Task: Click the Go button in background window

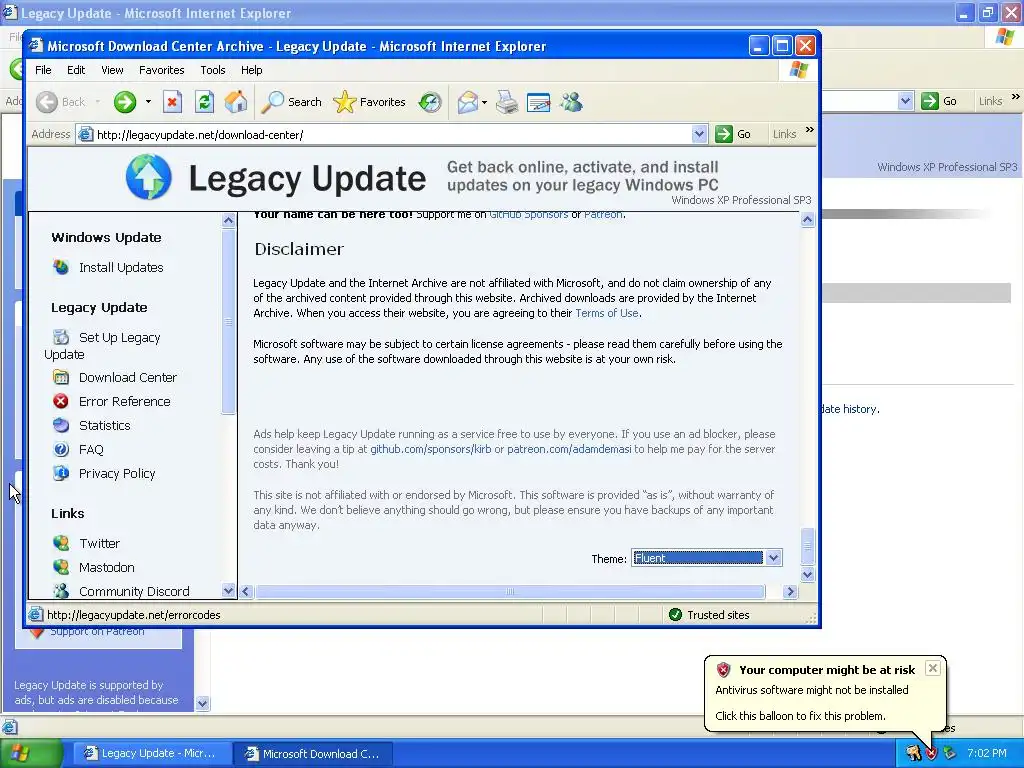Action: [x=939, y=101]
